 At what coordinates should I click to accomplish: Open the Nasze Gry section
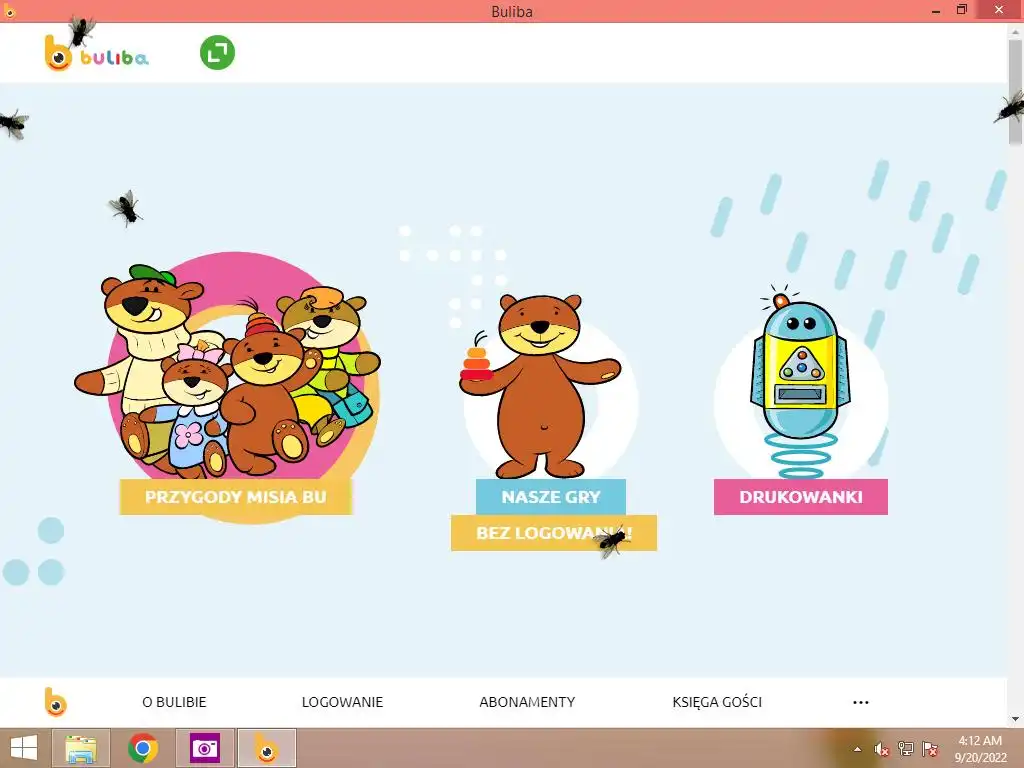coord(551,497)
